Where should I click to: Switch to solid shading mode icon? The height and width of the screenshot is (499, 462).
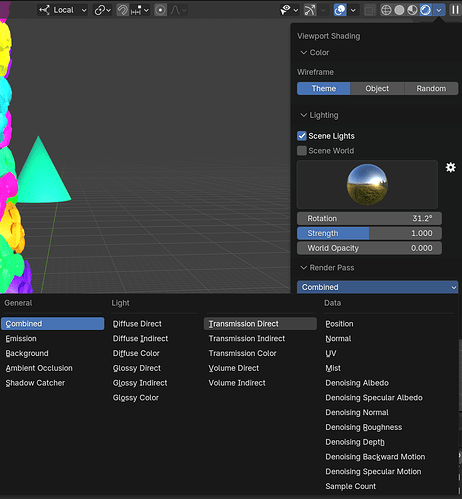tap(399, 10)
